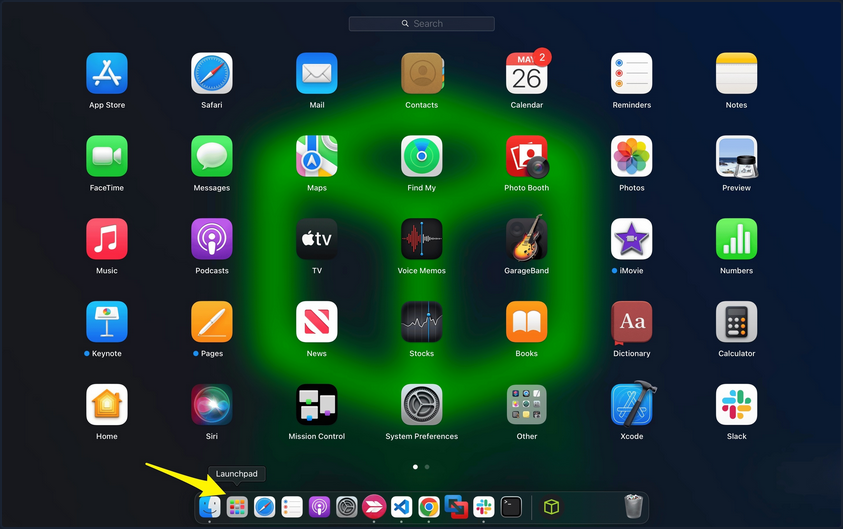Open Mission Control
The image size is (843, 529).
(317, 404)
